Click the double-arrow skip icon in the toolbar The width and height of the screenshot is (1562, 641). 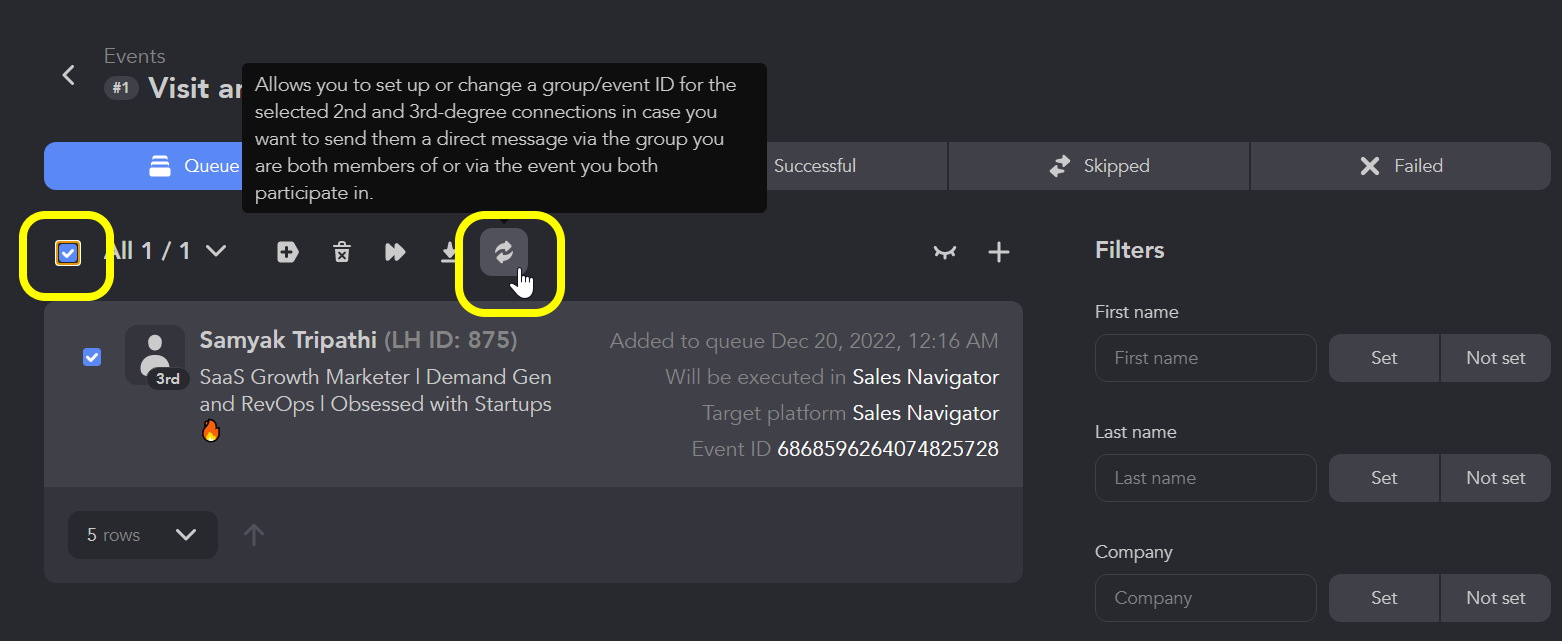coord(396,252)
